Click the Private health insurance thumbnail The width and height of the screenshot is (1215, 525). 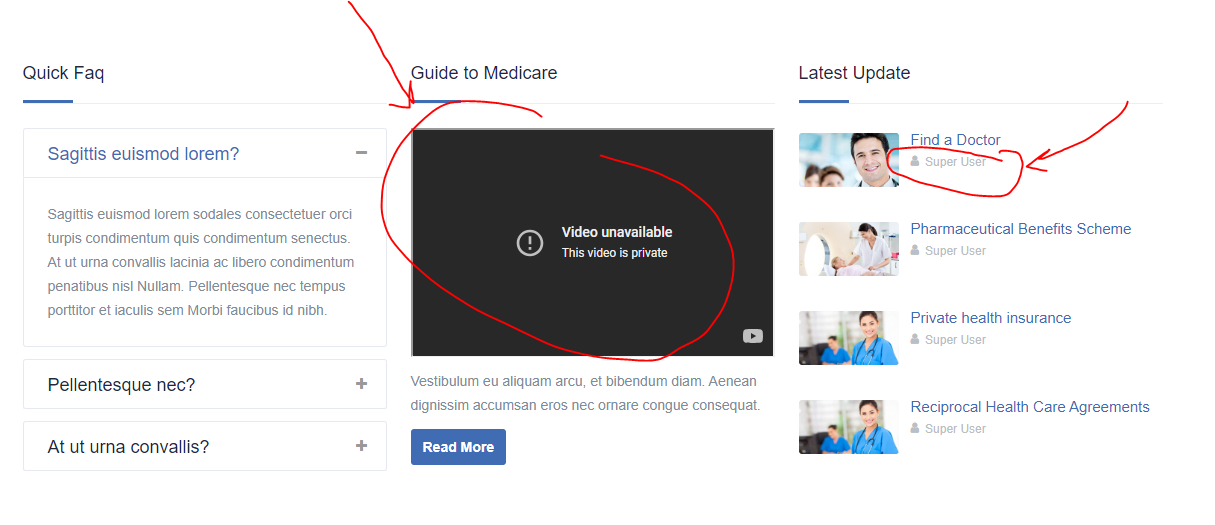pos(849,338)
